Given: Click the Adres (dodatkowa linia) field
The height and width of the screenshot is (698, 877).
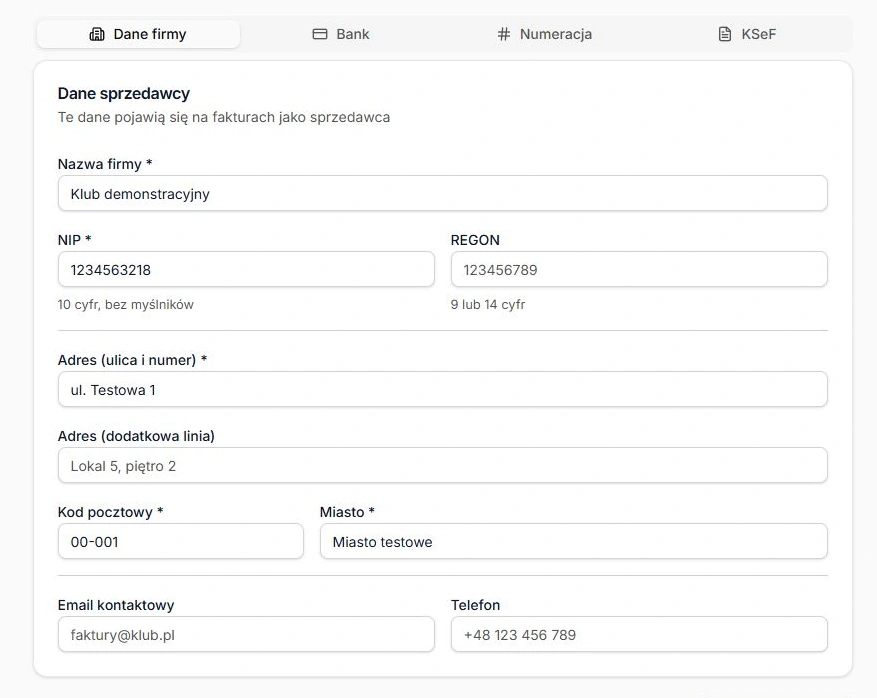Looking at the screenshot, I should coord(442,465).
